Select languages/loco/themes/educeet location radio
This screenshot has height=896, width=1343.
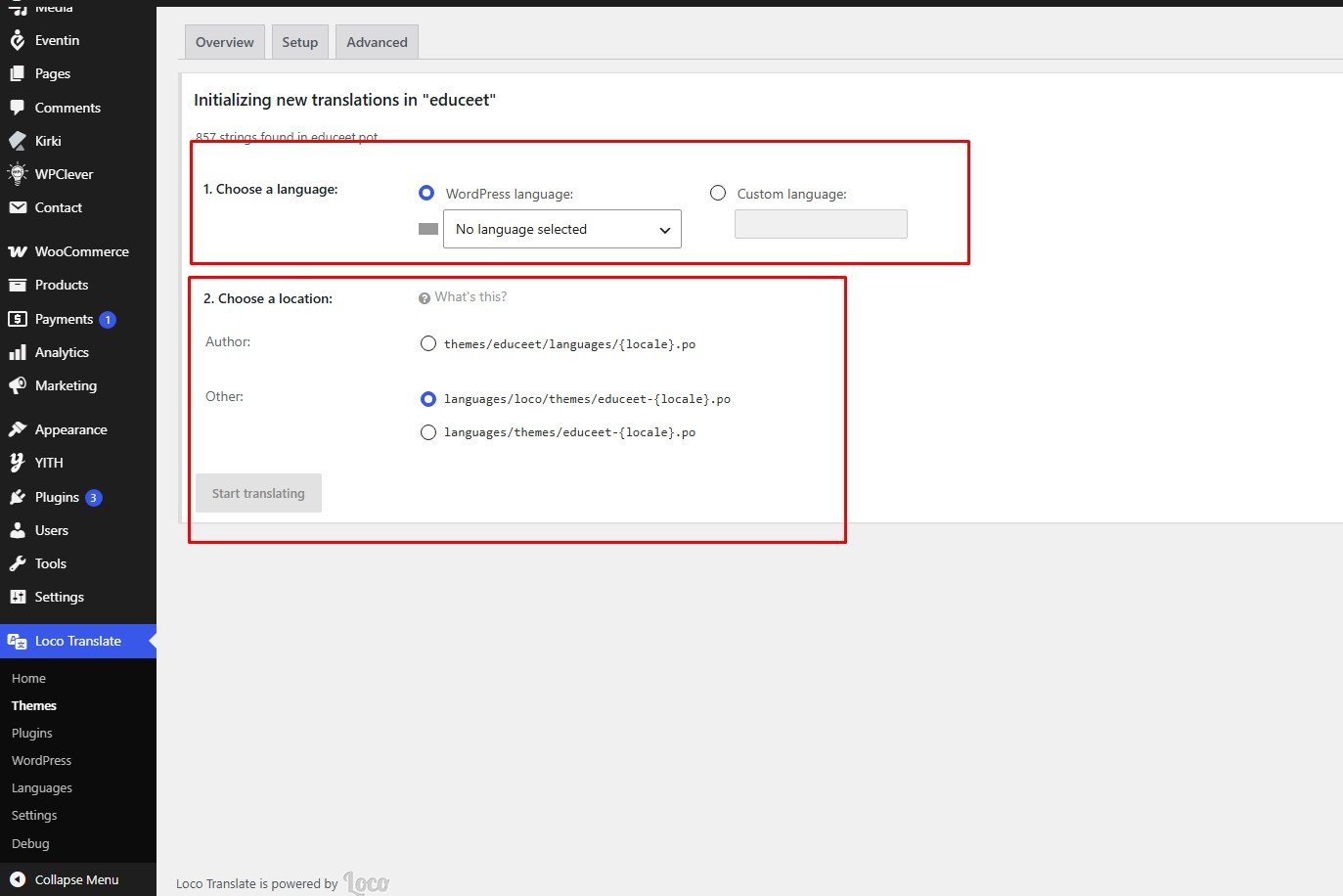pyautogui.click(x=427, y=398)
